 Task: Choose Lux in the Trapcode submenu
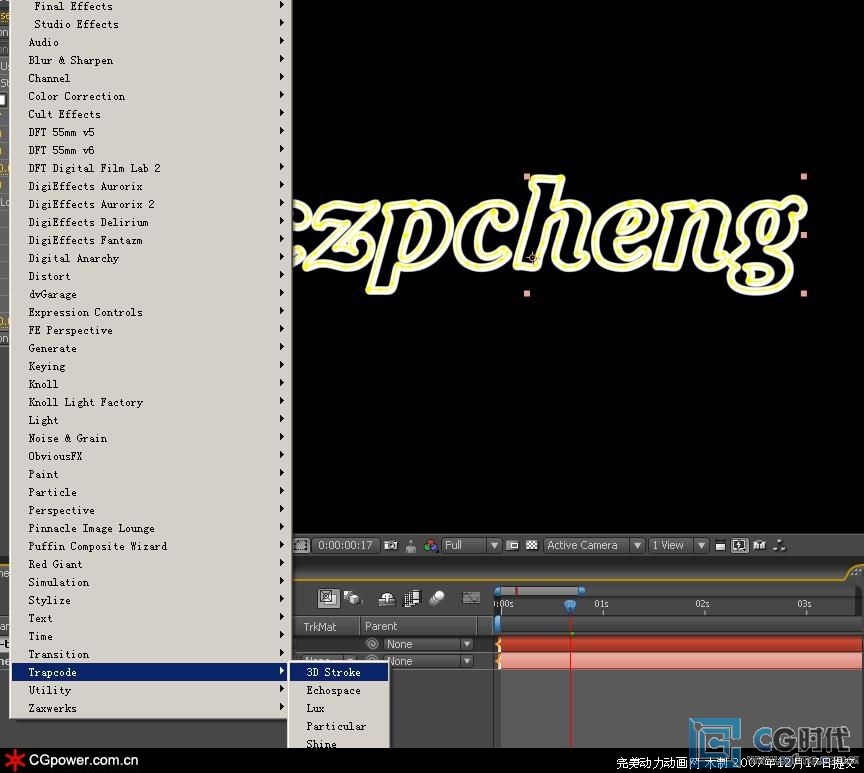point(339,708)
